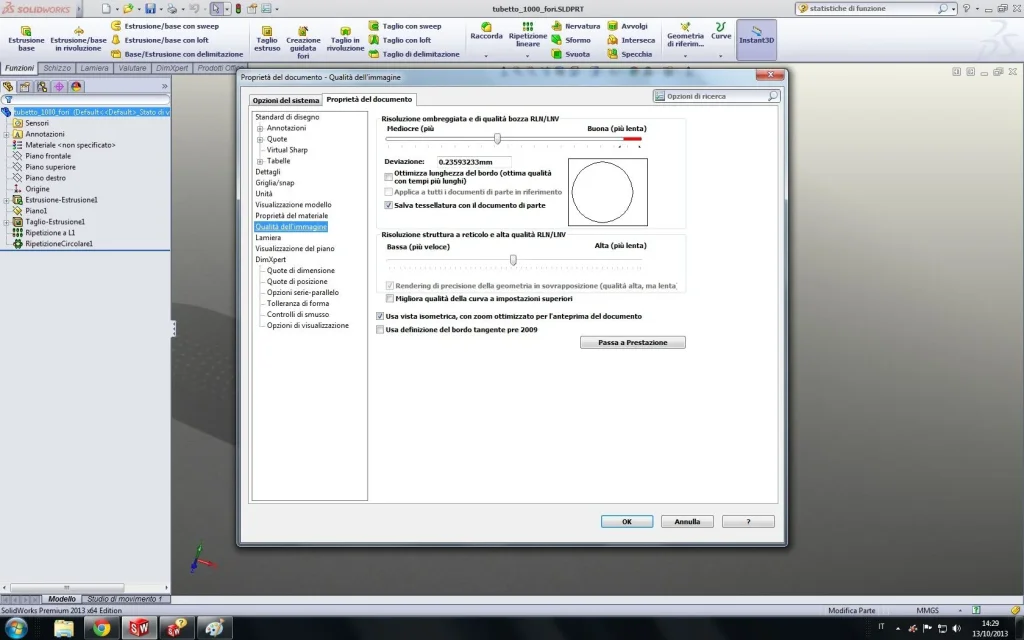Open the DisplayManager tab icon
The width and height of the screenshot is (1024, 640).
click(x=76, y=86)
